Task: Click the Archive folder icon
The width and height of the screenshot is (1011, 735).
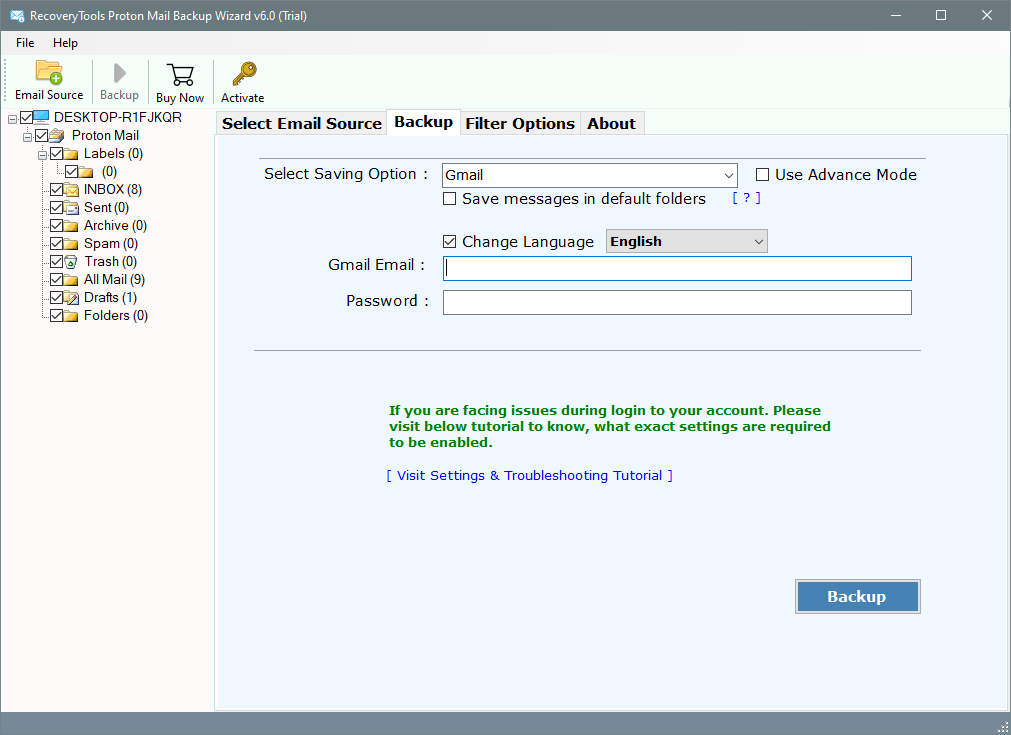Action: coord(71,226)
